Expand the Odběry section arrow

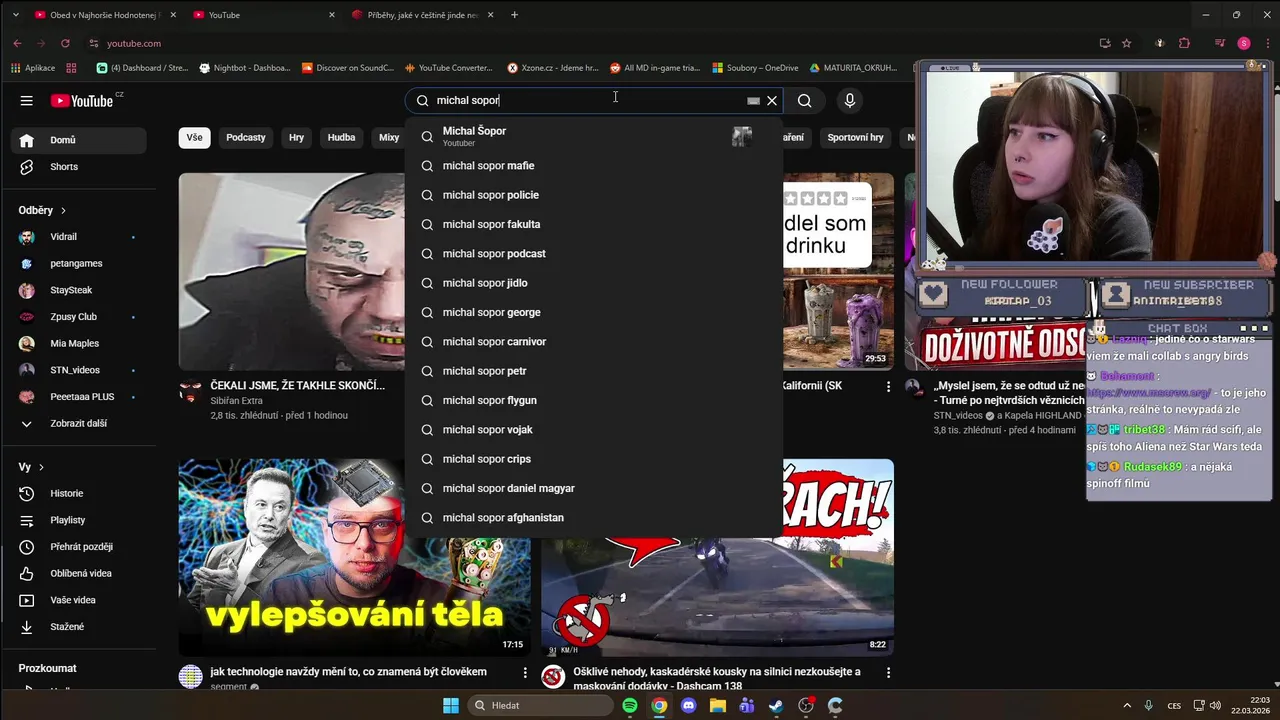point(63,211)
